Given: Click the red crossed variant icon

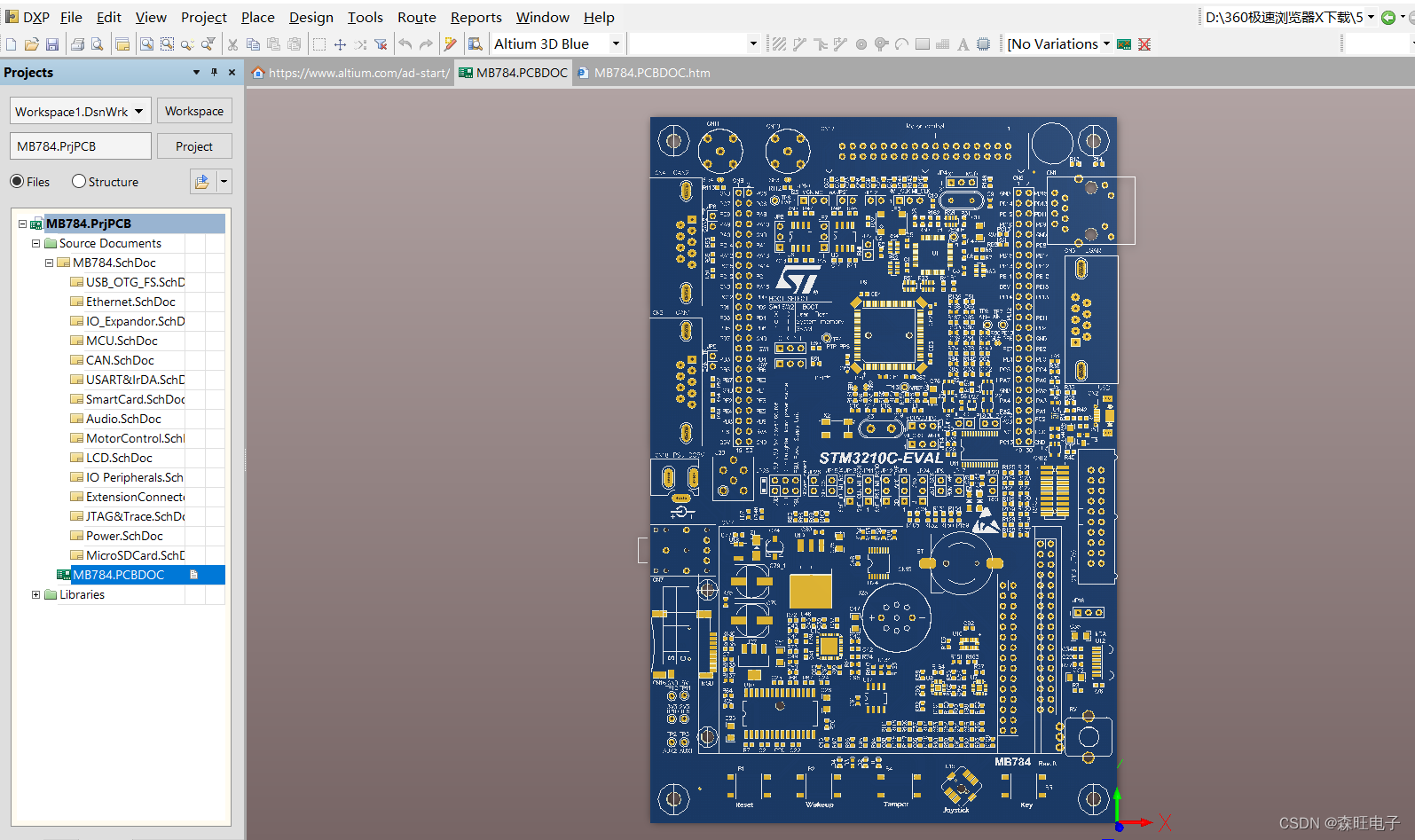Looking at the screenshot, I should 1144,44.
